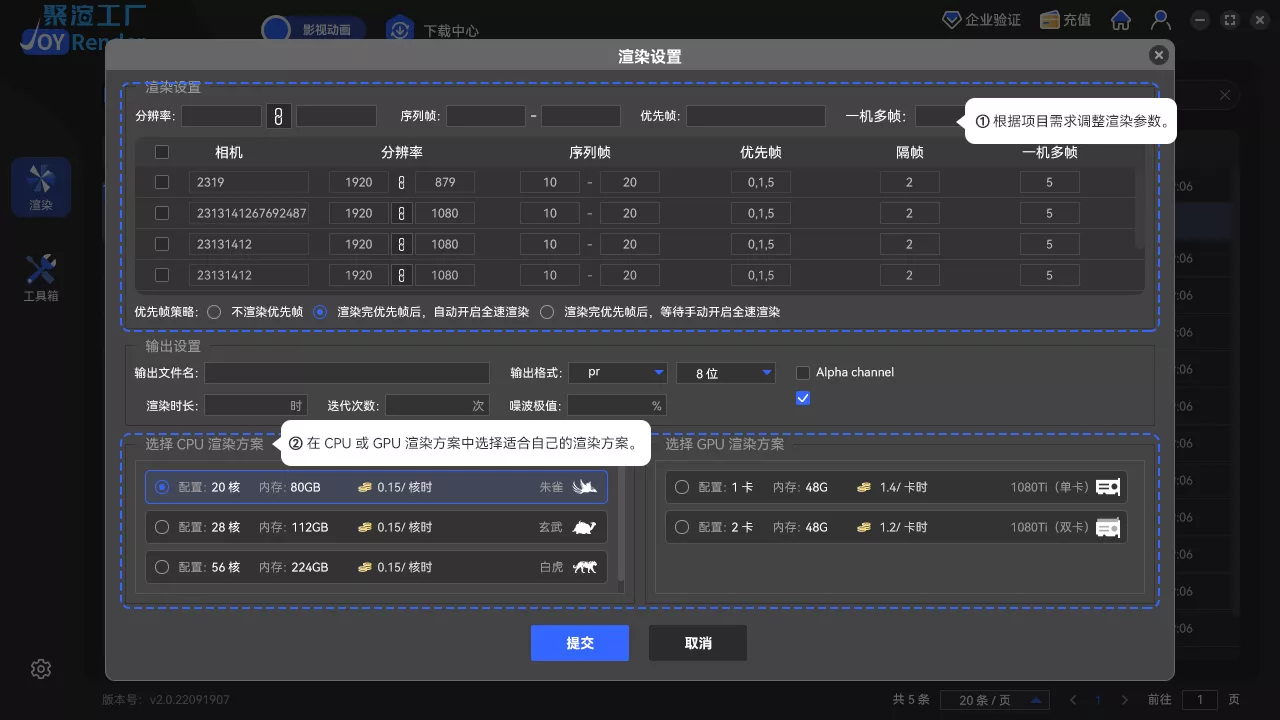This screenshot has height=720, width=1280.
Task: Switch to the 下载中心 tab
Action: coord(434,30)
